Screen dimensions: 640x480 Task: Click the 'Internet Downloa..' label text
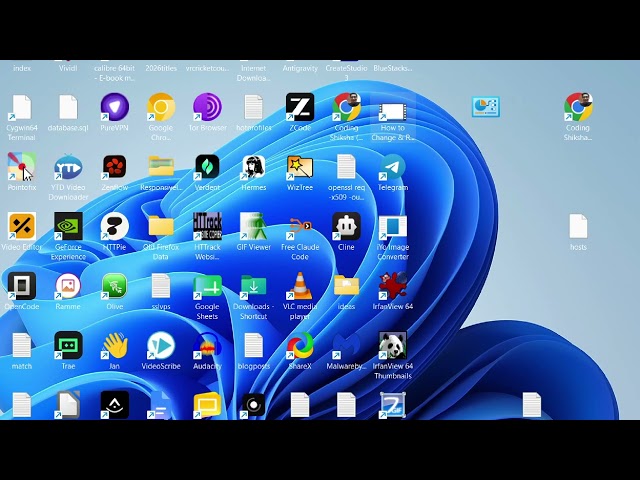pyautogui.click(x=253, y=73)
